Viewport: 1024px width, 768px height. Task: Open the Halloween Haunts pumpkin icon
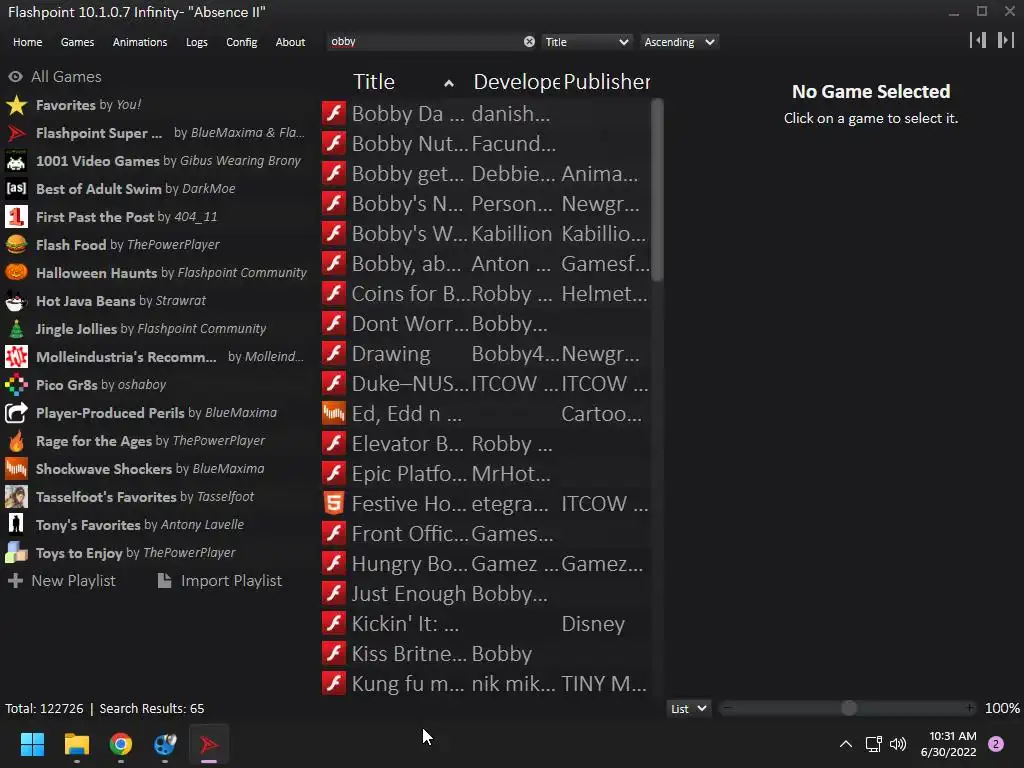pos(16,272)
